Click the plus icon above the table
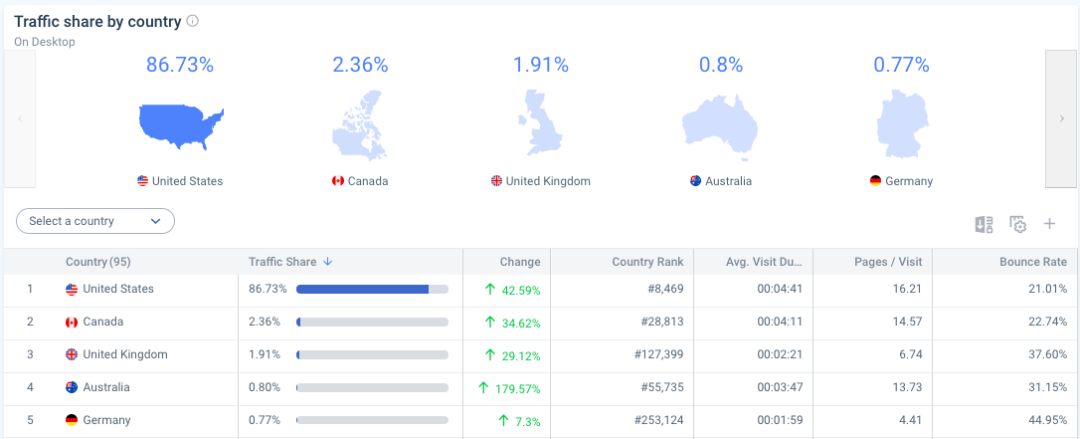1080x439 pixels. (x=1049, y=224)
